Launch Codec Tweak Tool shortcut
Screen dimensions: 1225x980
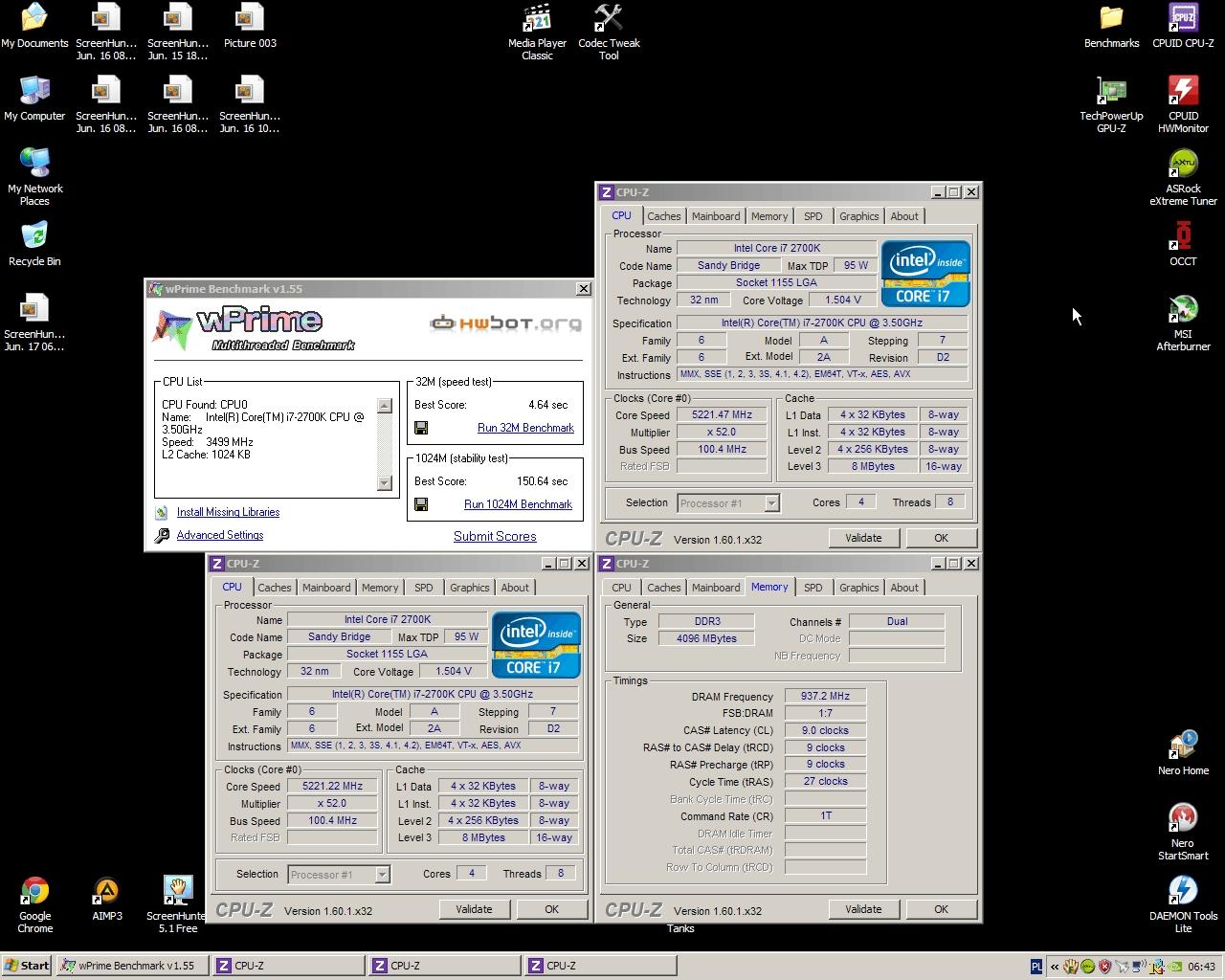click(609, 33)
